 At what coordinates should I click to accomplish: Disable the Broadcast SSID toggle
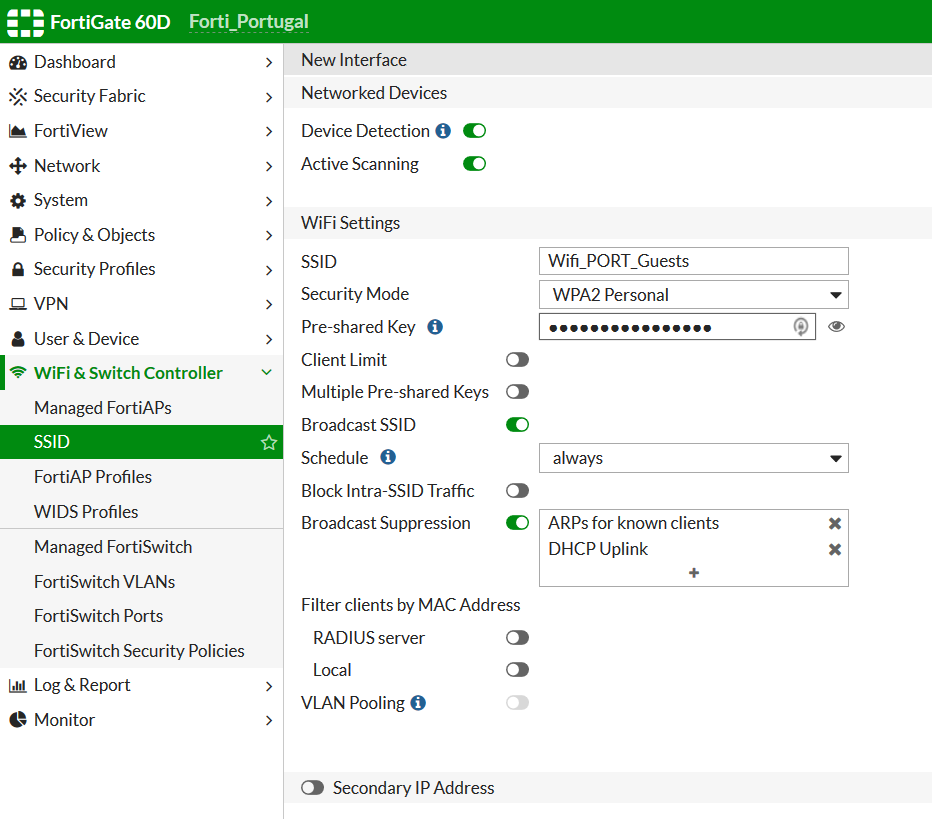(517, 424)
